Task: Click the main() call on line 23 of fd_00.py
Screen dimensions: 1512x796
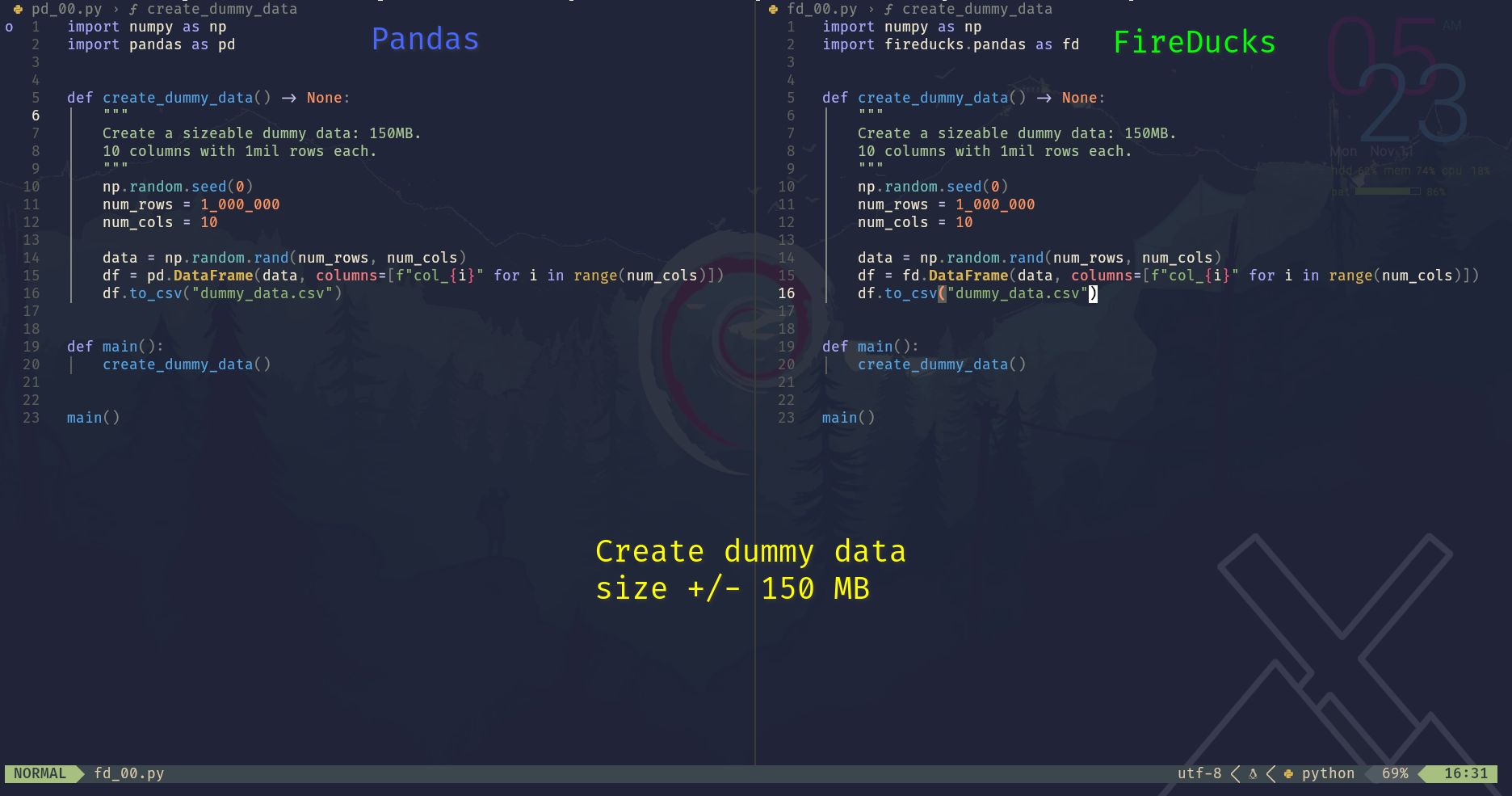Action: [x=849, y=418]
